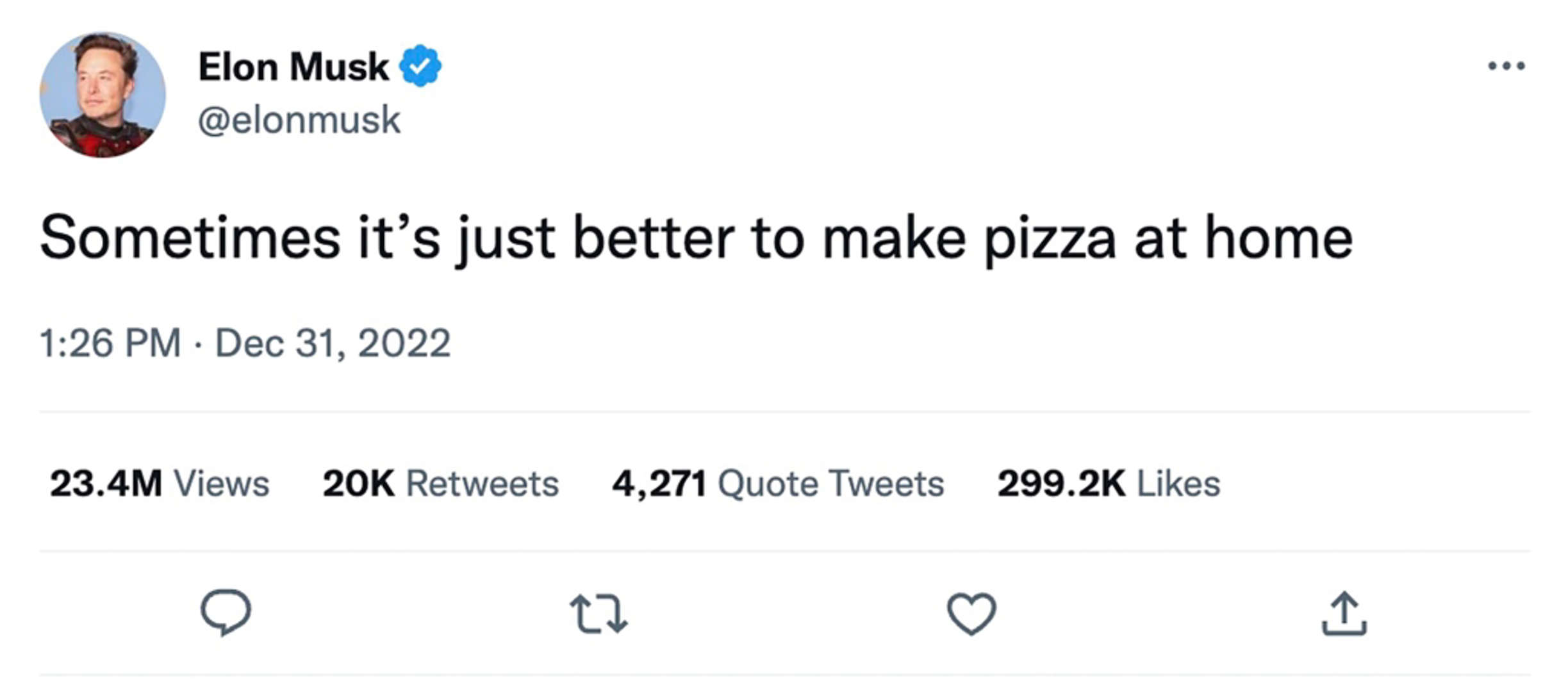This screenshot has width=1568, height=692.
Task: View the 23.4M Views analytics
Action: coord(160,483)
